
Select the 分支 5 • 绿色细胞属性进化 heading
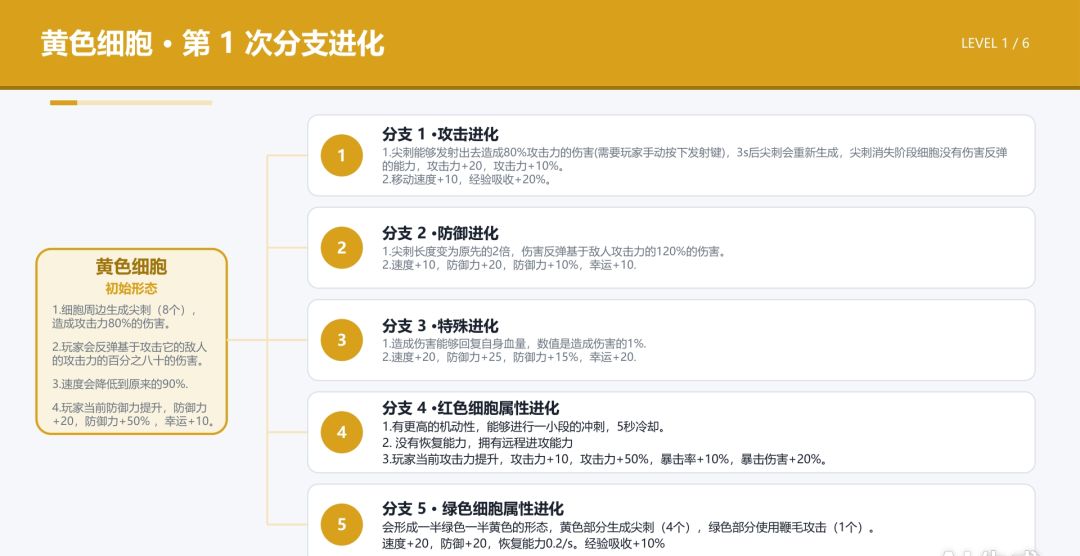coord(473,508)
